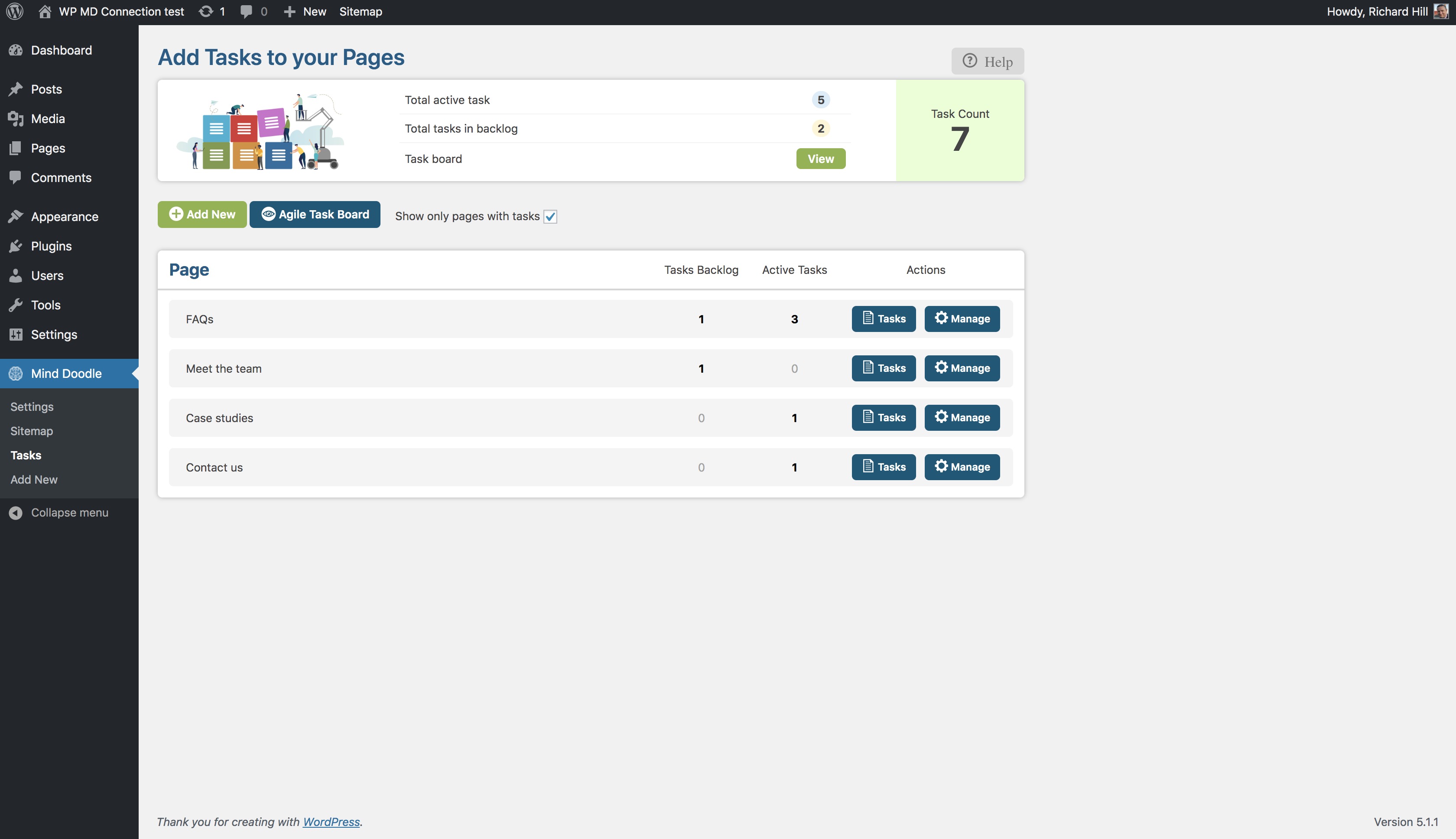This screenshot has height=839, width=1456.
Task: Click the green Add New button
Action: (201, 215)
